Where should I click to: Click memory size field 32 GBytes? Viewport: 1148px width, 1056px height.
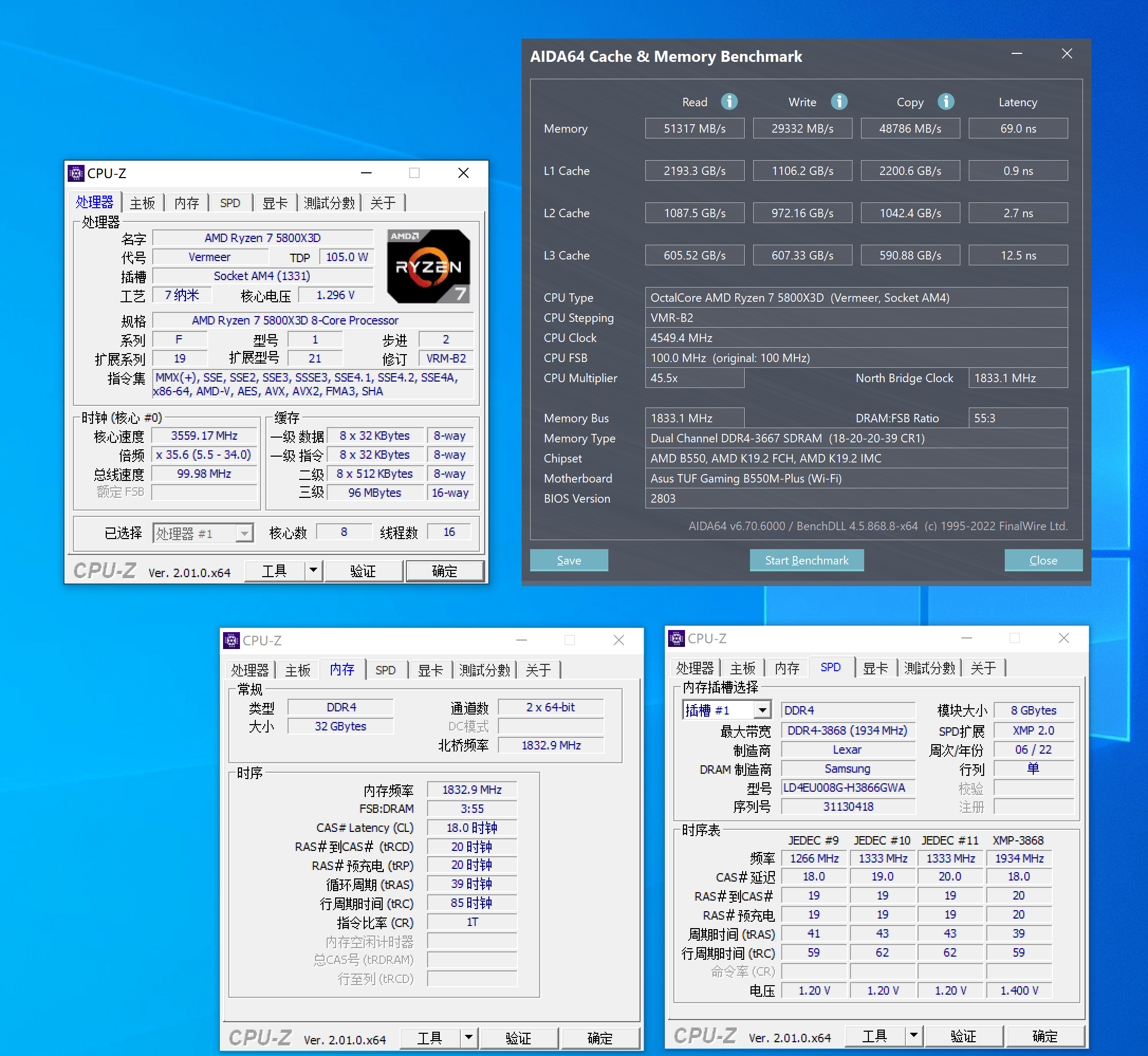click(x=340, y=726)
